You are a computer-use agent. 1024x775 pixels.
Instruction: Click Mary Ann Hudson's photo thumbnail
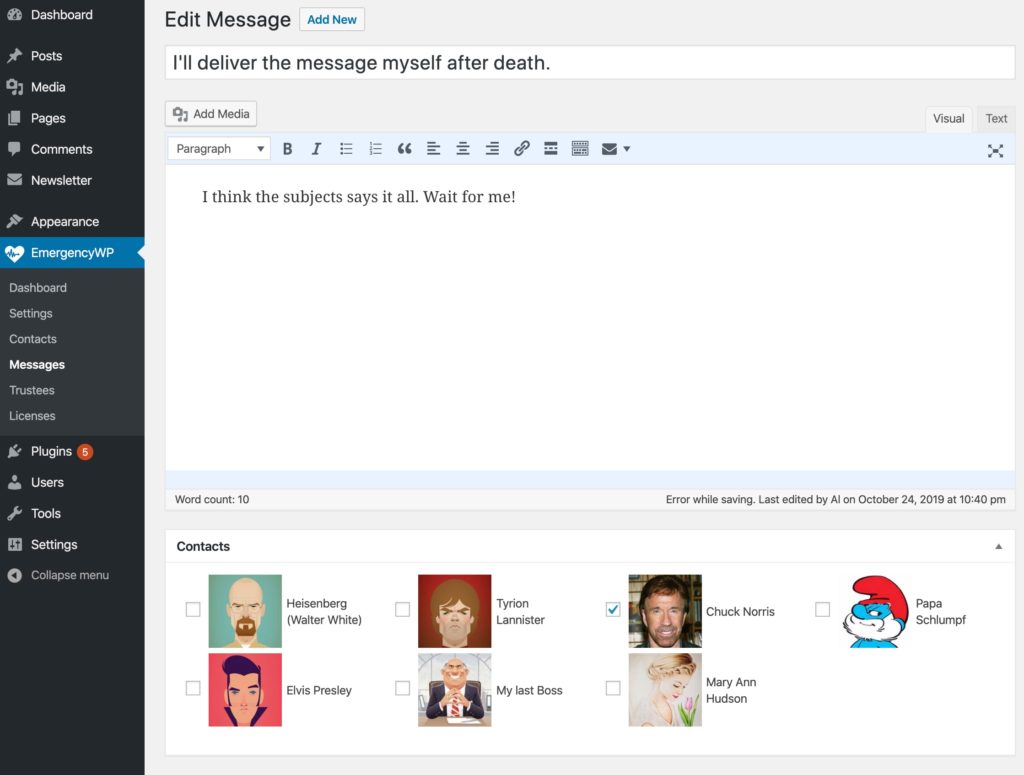665,690
